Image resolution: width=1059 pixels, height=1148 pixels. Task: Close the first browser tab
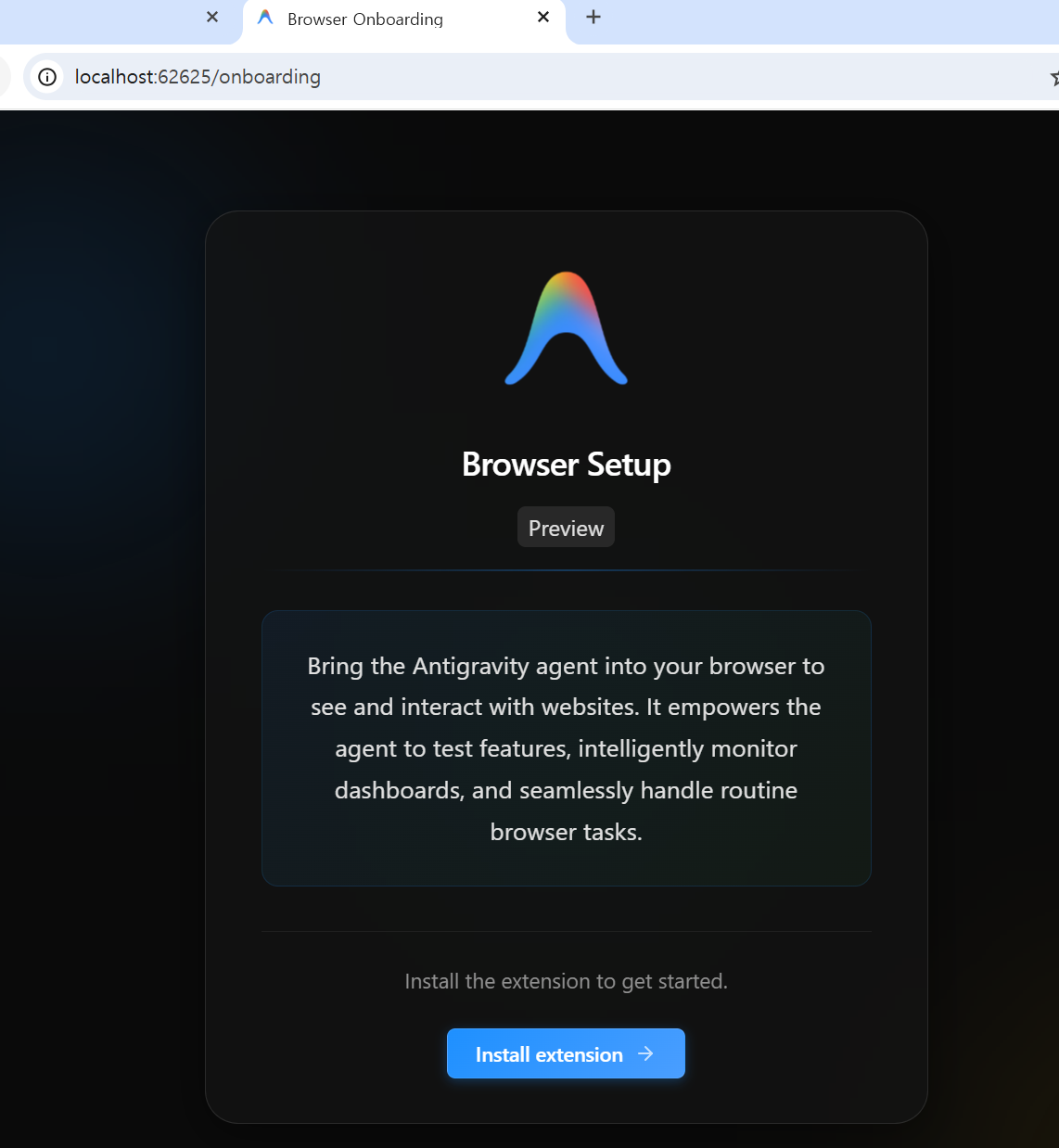(212, 17)
